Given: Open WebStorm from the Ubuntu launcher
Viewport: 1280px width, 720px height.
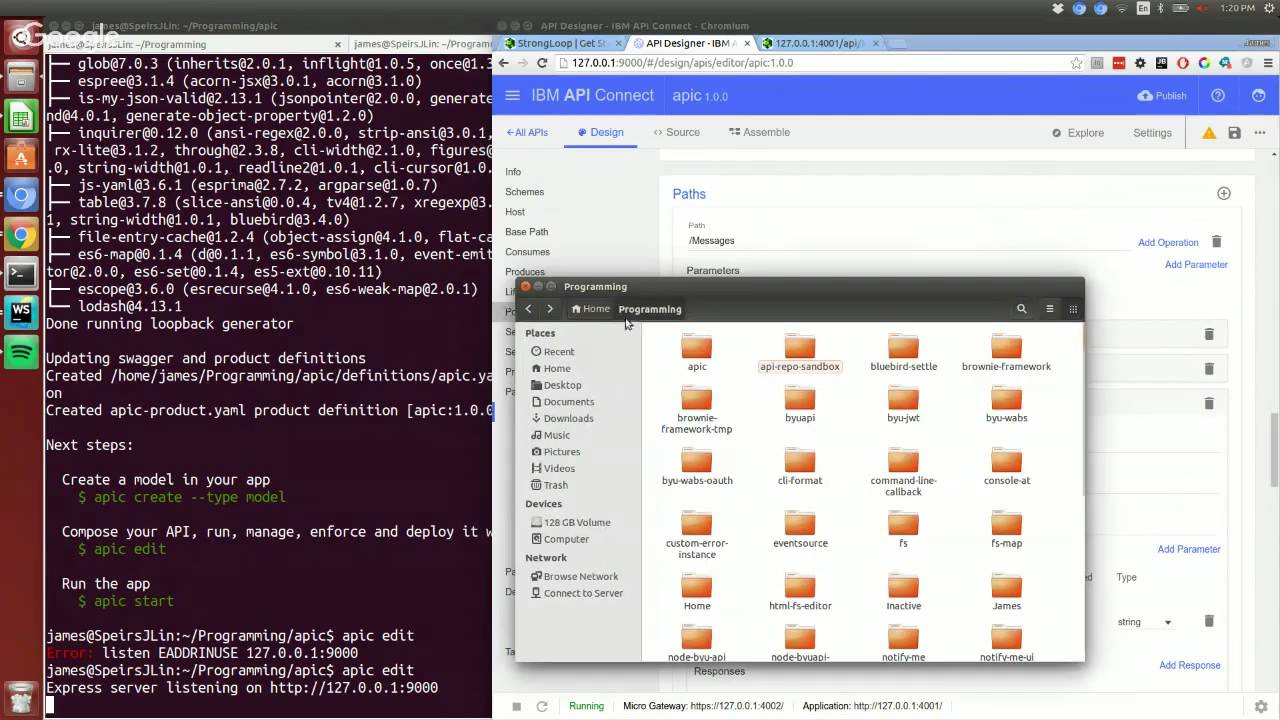Looking at the screenshot, I should (x=21, y=312).
